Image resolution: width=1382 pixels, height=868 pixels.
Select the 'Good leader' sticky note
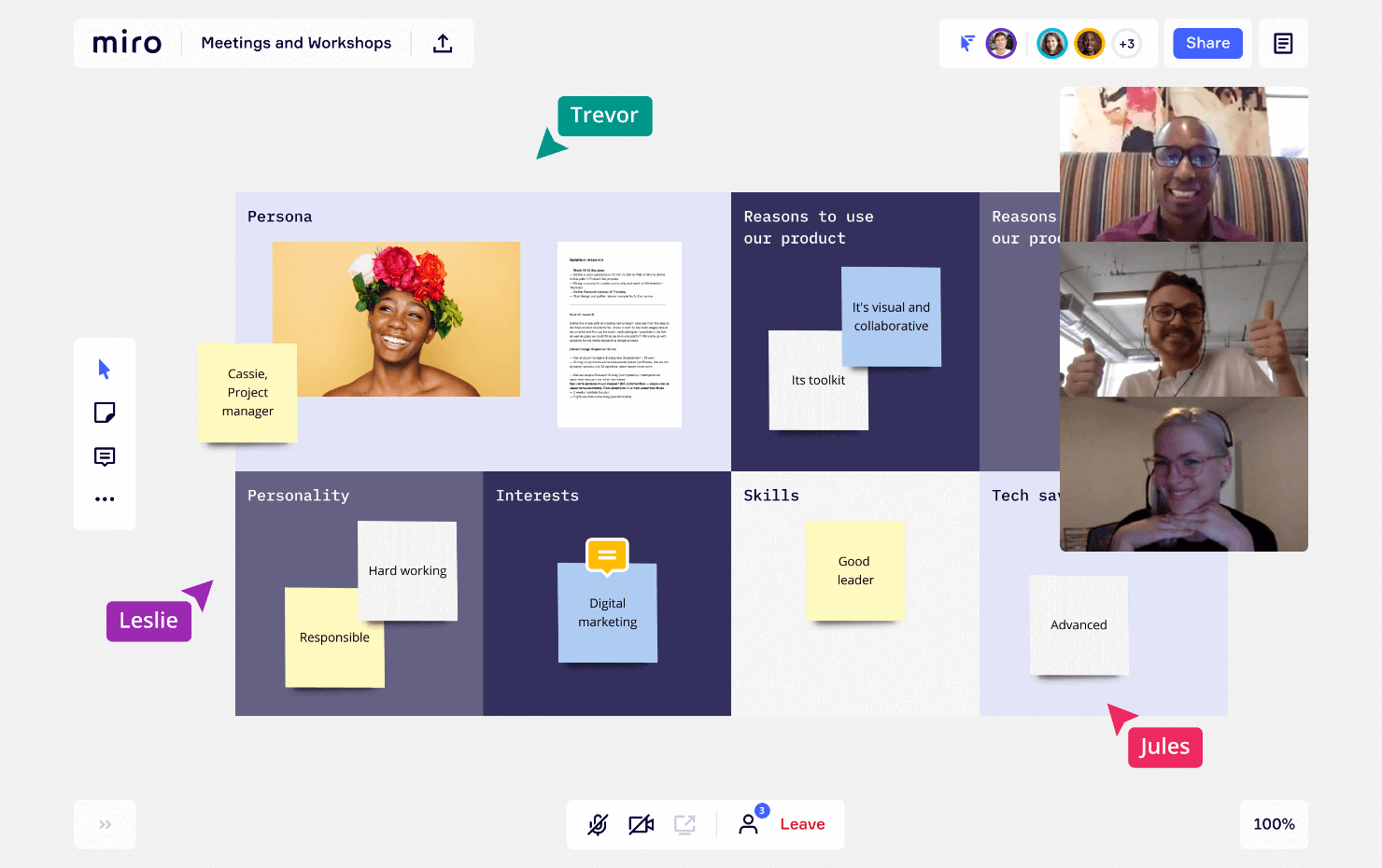[x=855, y=571]
